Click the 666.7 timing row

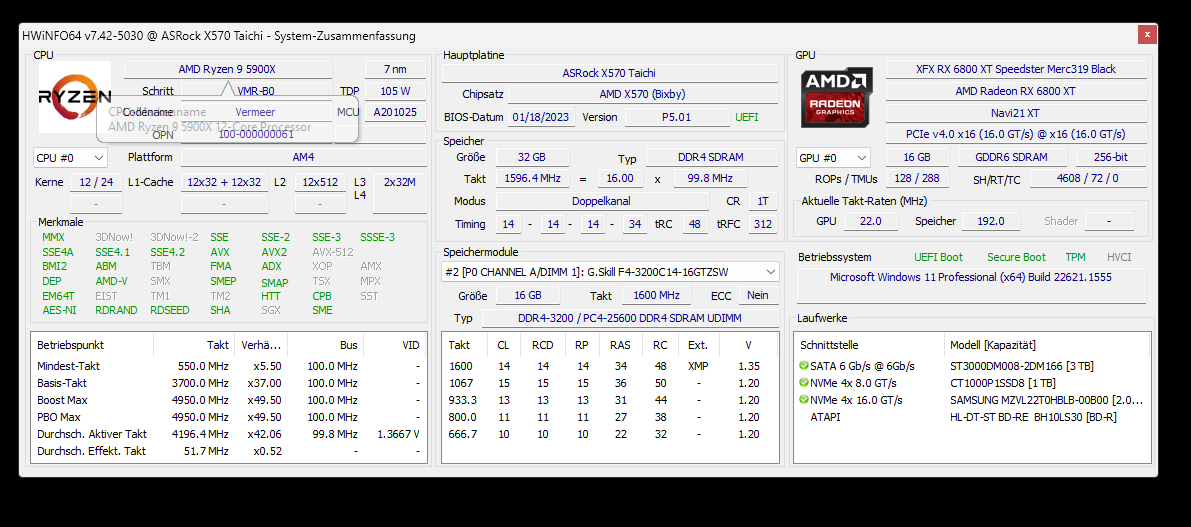pyautogui.click(x=610, y=434)
